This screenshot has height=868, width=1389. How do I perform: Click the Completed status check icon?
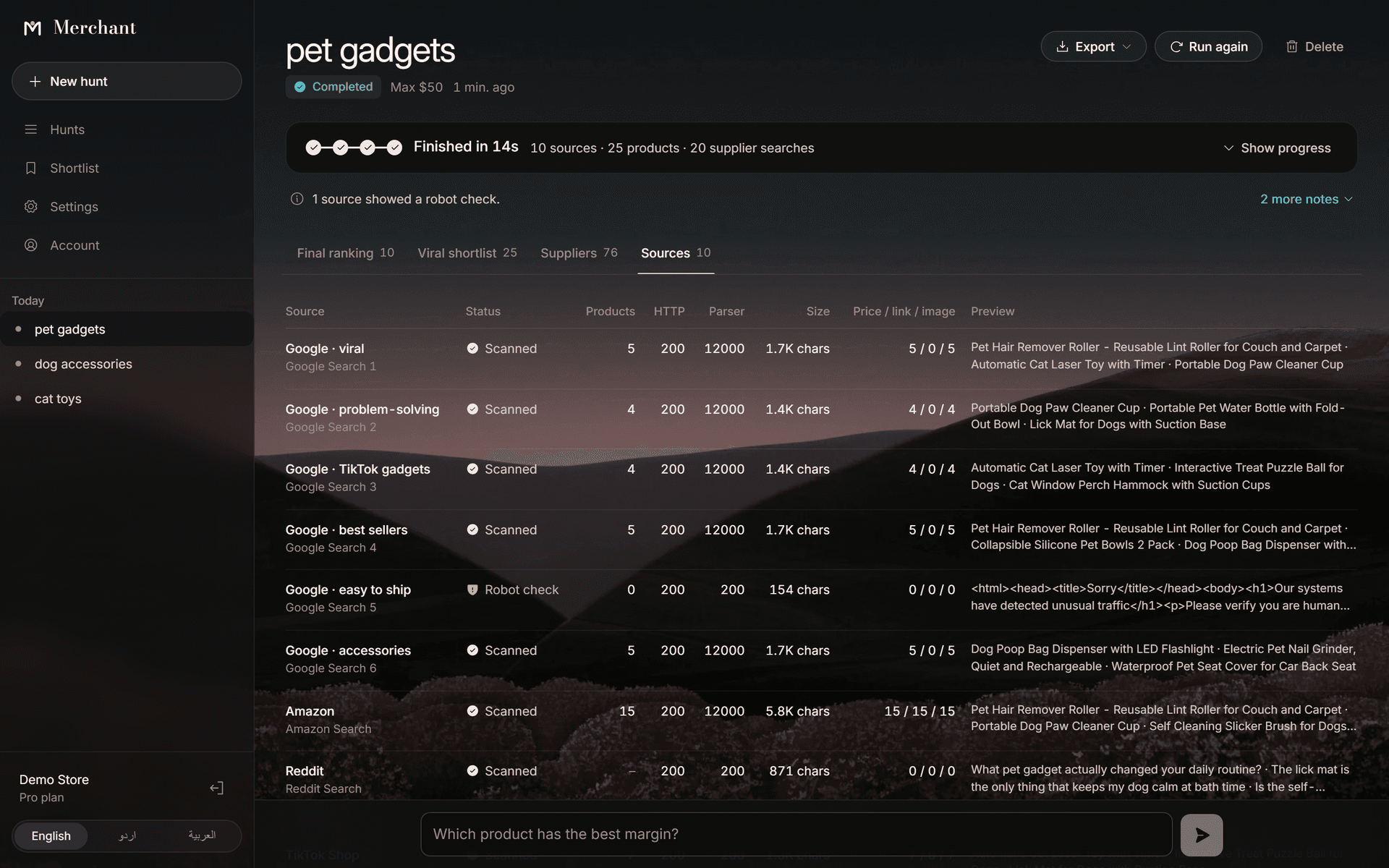300,87
